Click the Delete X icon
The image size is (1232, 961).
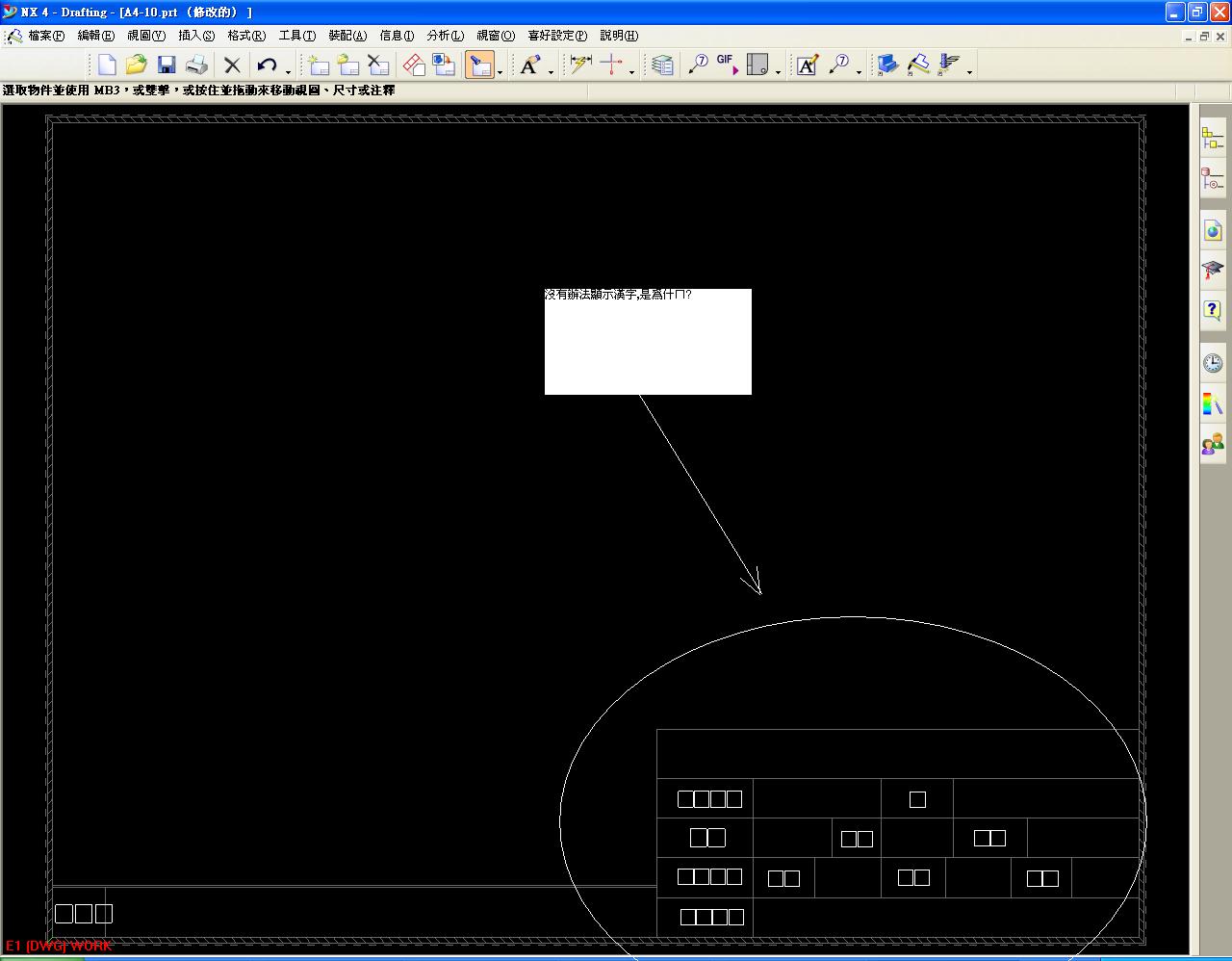tap(232, 65)
